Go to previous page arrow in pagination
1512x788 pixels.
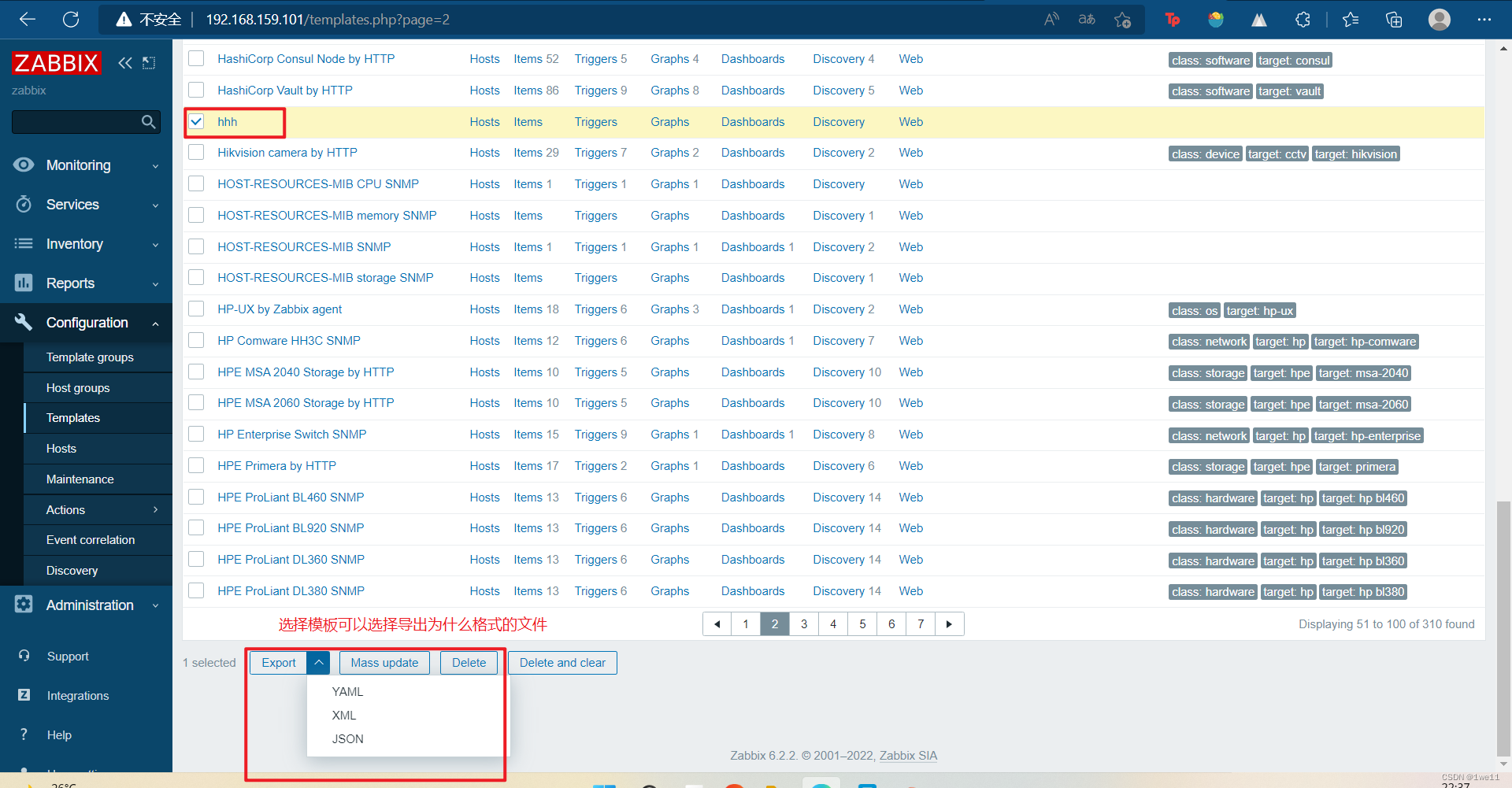pyautogui.click(x=717, y=624)
